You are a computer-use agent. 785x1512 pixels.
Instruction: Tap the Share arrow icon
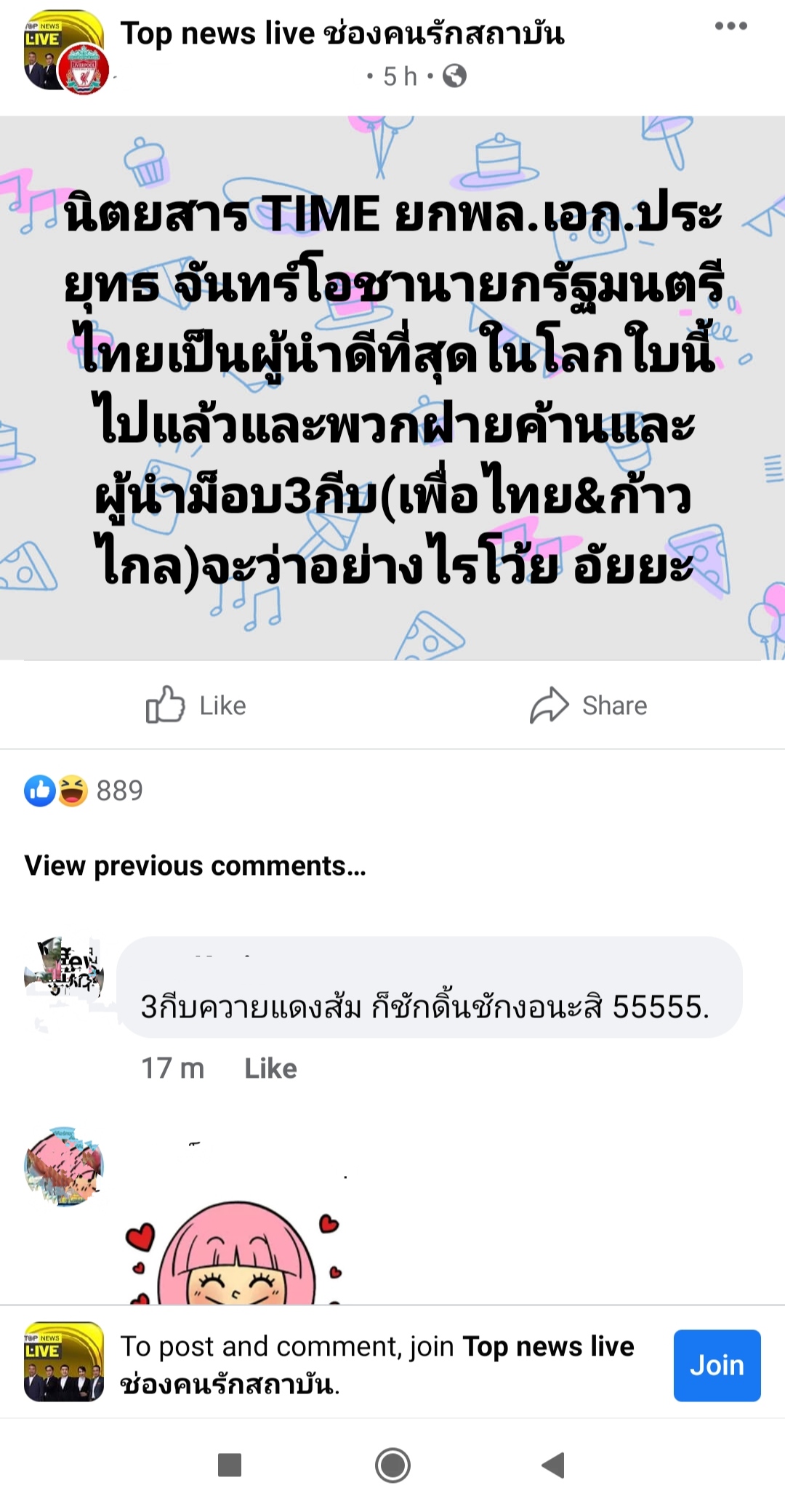coord(549,705)
